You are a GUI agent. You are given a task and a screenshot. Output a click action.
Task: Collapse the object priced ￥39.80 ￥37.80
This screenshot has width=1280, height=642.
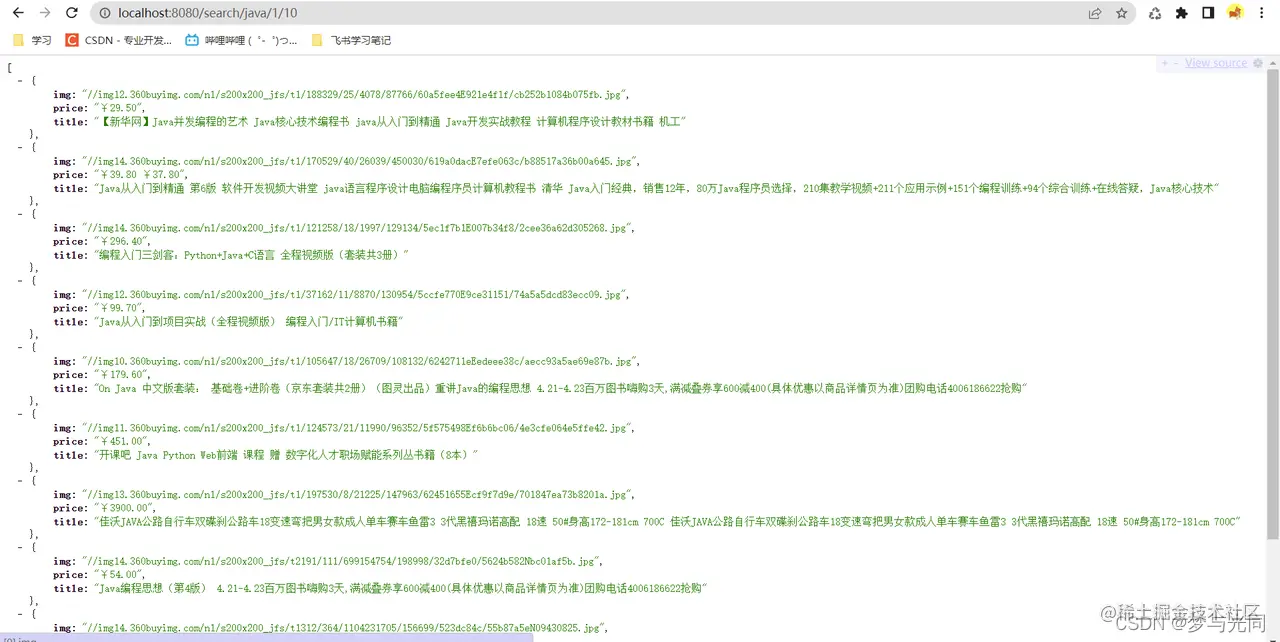tap(20, 147)
